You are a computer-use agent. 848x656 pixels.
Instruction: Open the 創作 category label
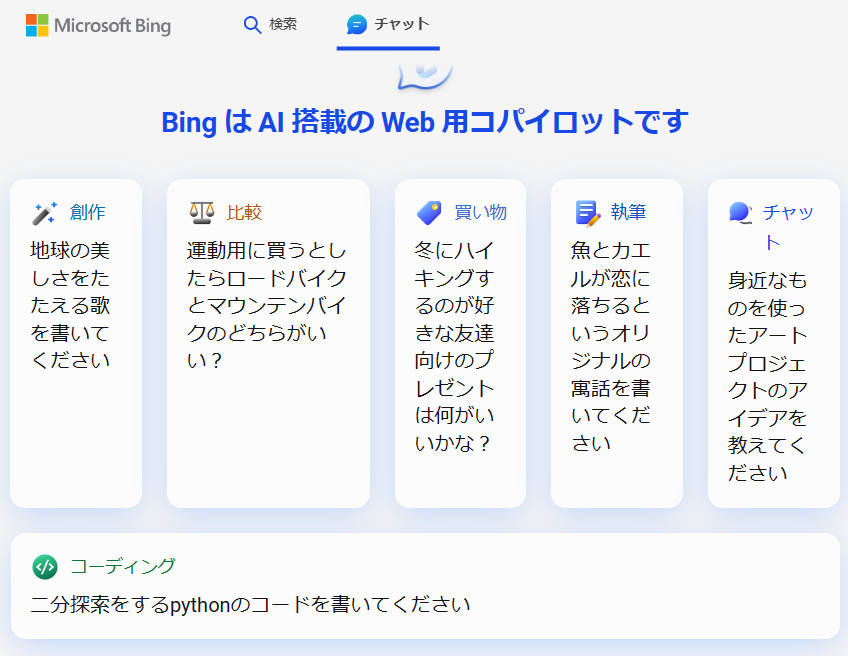pyautogui.click(x=87, y=213)
